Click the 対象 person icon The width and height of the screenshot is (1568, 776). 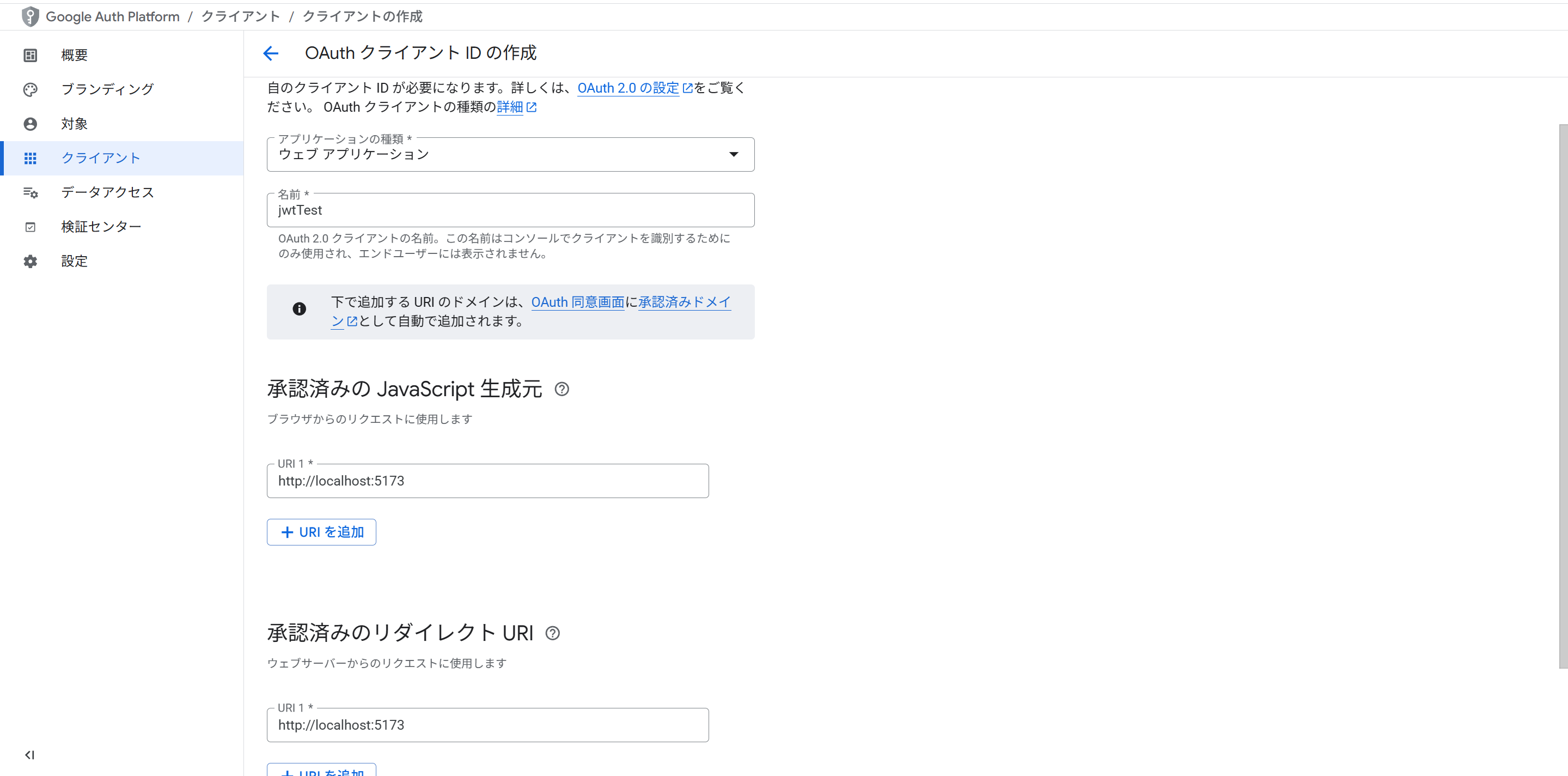coord(30,124)
